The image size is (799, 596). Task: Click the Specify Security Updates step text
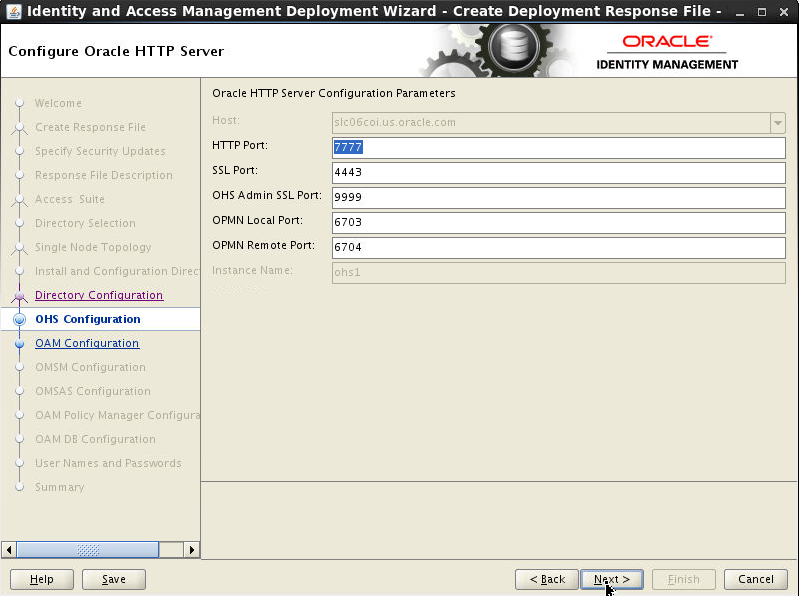tap(100, 151)
